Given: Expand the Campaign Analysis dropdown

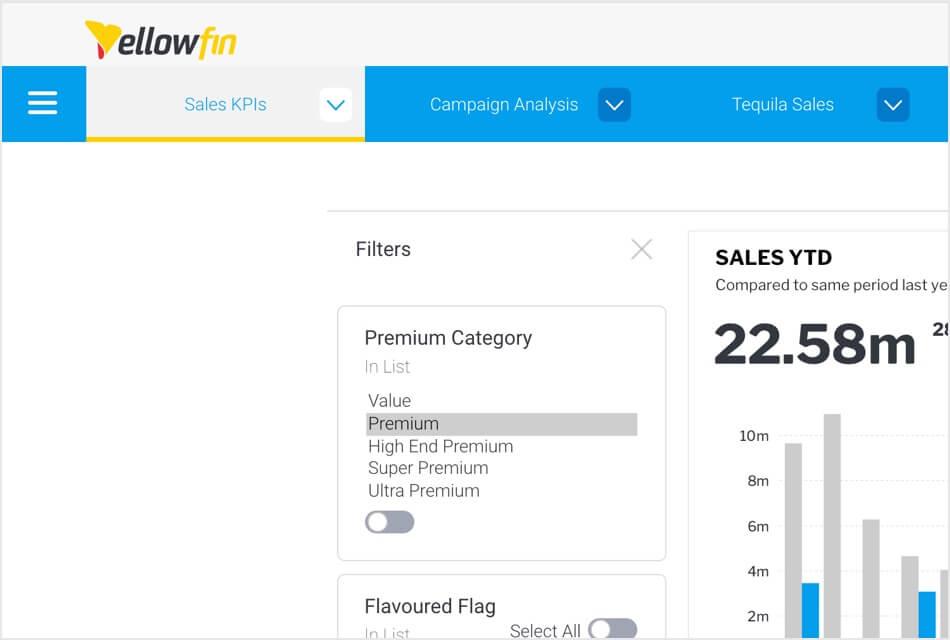Looking at the screenshot, I should click(616, 104).
